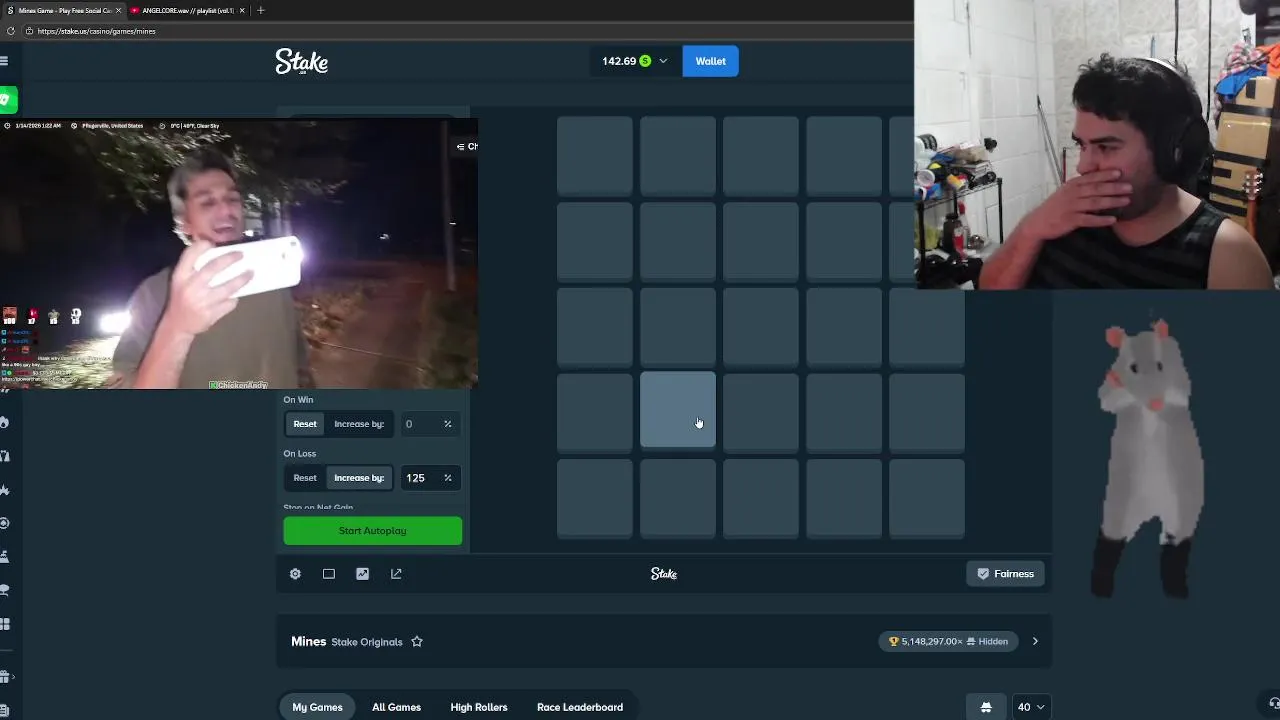Screen dimensions: 1280x720
Task: Open the game settings gear icon
Action: (295, 574)
